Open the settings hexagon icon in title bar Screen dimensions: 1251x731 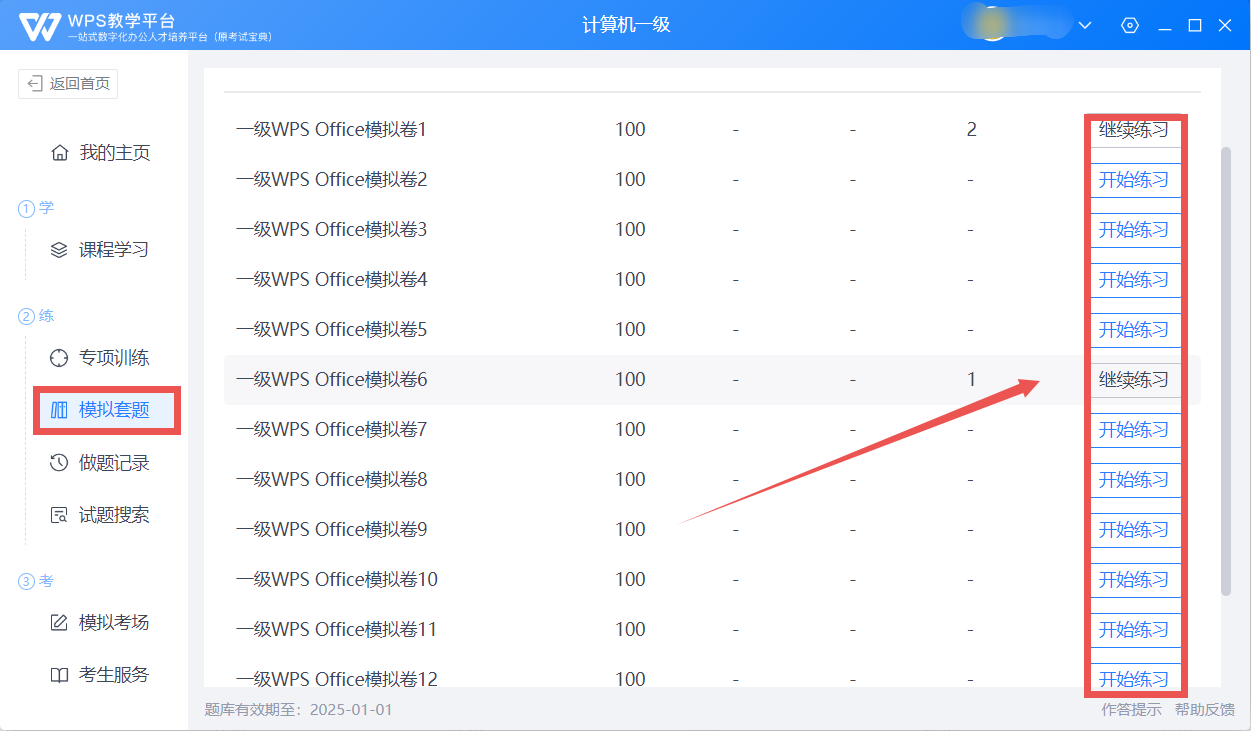click(x=1130, y=25)
